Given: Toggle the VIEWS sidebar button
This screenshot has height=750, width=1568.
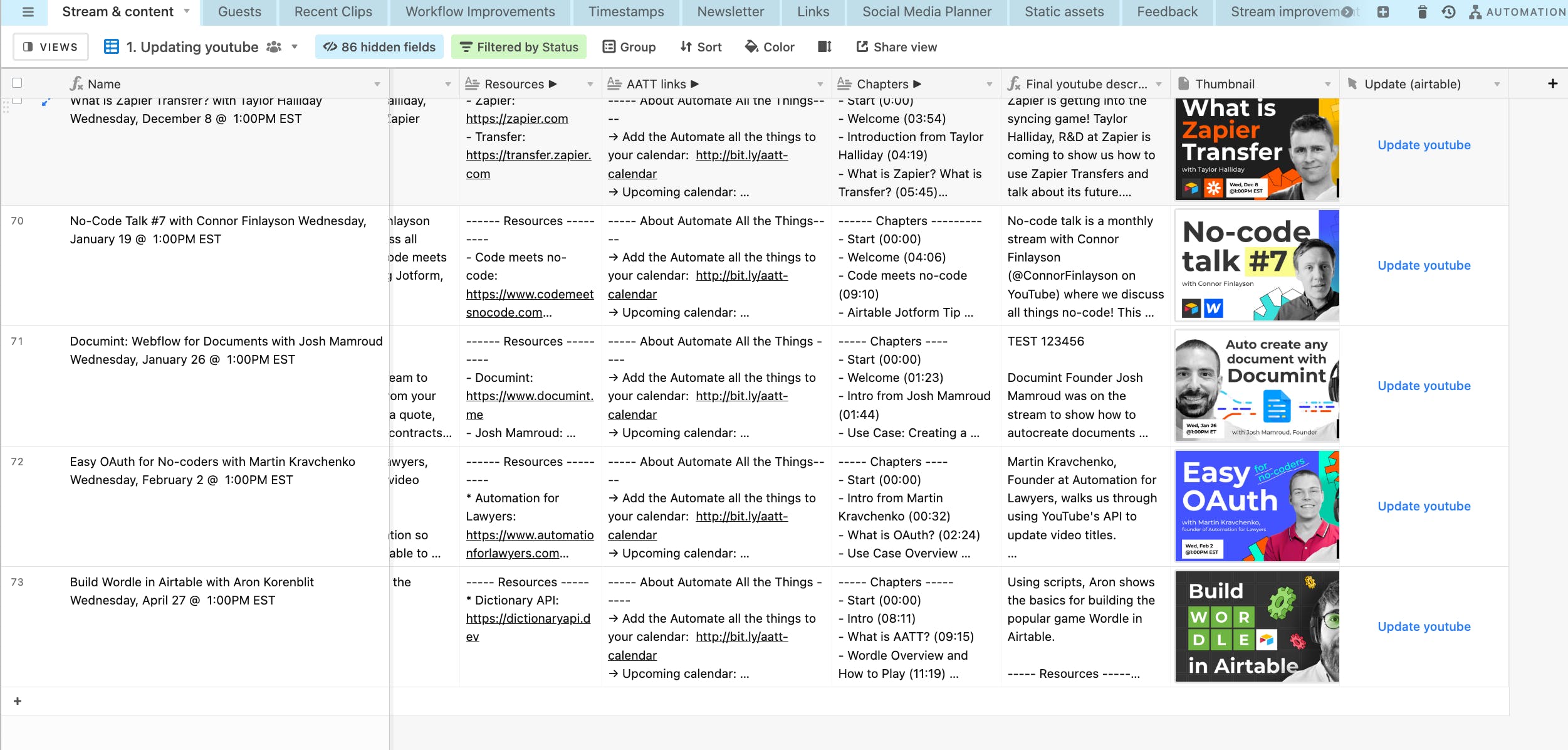Looking at the screenshot, I should point(51,47).
